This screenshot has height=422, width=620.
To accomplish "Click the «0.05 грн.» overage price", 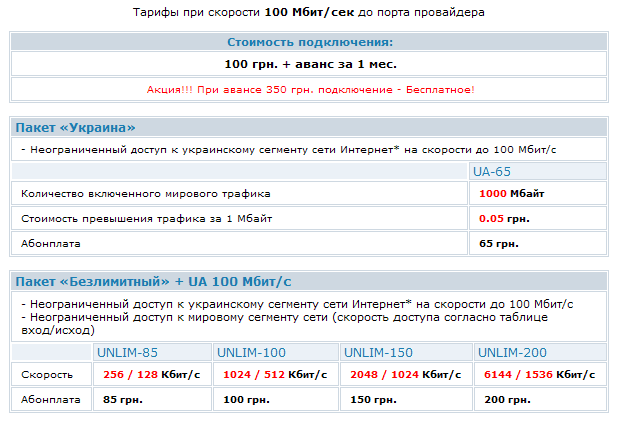I will click(504, 218).
